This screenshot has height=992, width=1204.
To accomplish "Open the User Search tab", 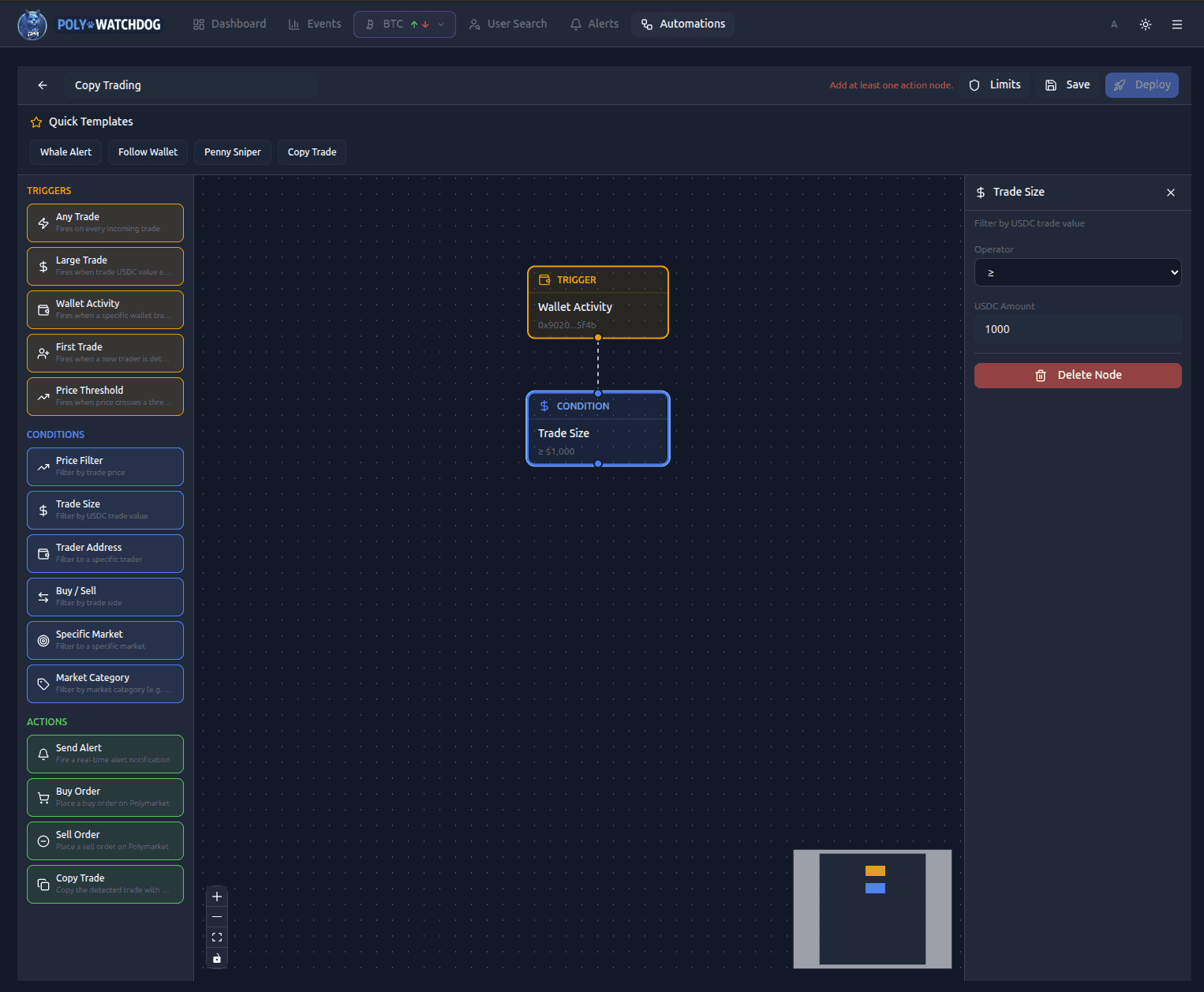I will [508, 24].
